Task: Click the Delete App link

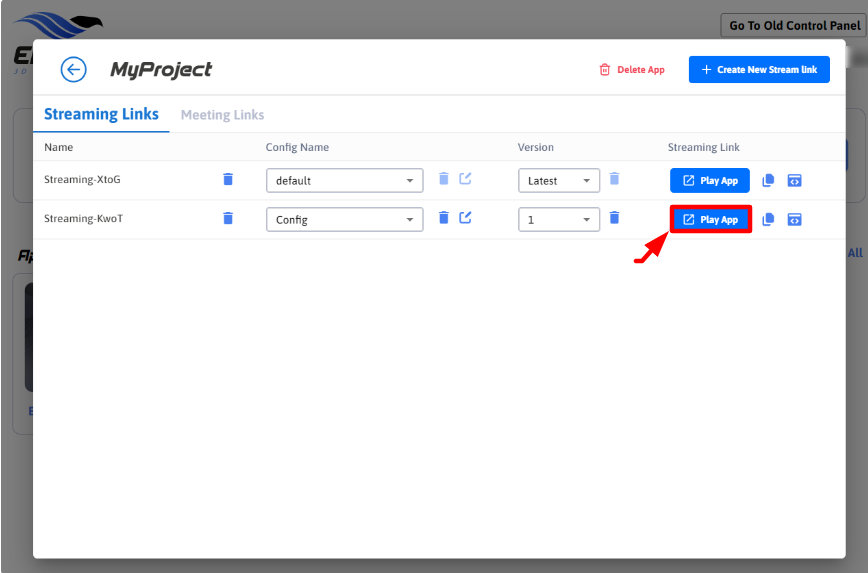Action: pos(631,70)
